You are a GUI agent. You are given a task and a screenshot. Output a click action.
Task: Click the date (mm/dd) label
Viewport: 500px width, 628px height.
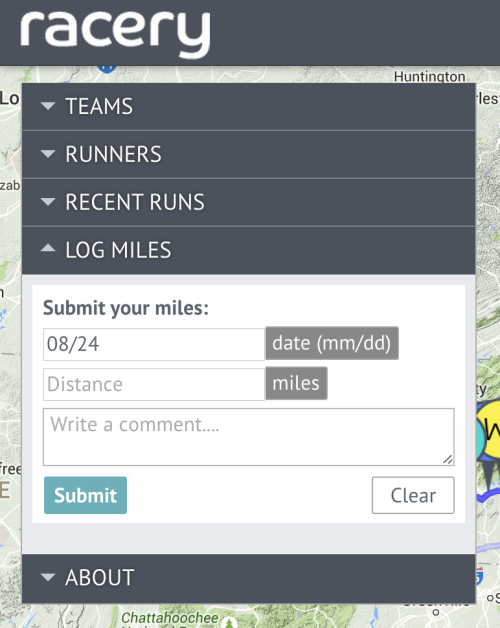pyautogui.click(x=332, y=343)
